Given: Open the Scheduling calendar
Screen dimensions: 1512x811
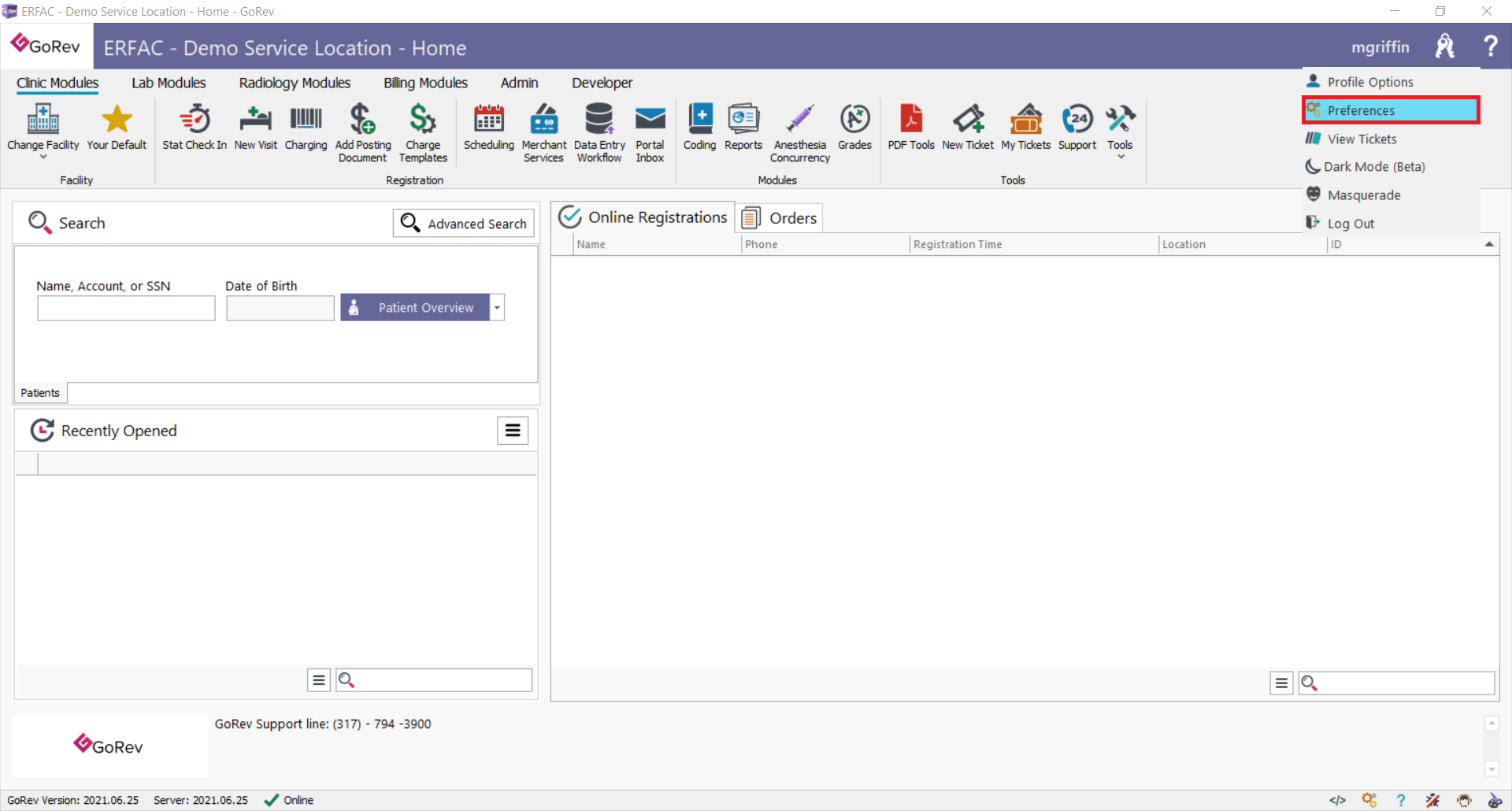Looking at the screenshot, I should coord(488,126).
